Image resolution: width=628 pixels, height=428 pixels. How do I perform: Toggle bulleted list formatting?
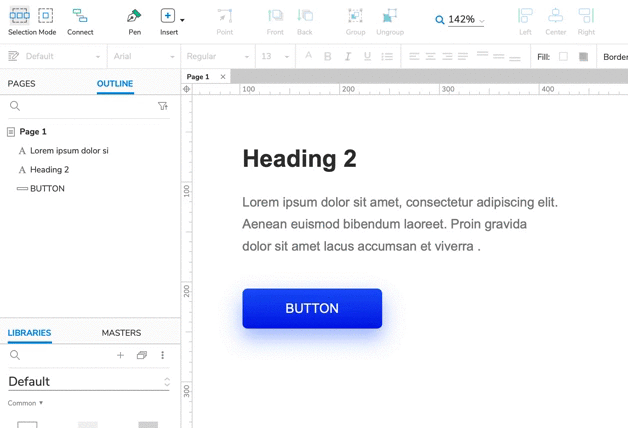point(387,56)
